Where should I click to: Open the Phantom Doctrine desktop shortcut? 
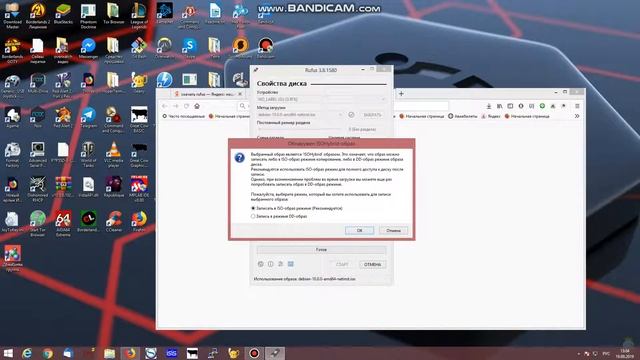[x=88, y=16]
